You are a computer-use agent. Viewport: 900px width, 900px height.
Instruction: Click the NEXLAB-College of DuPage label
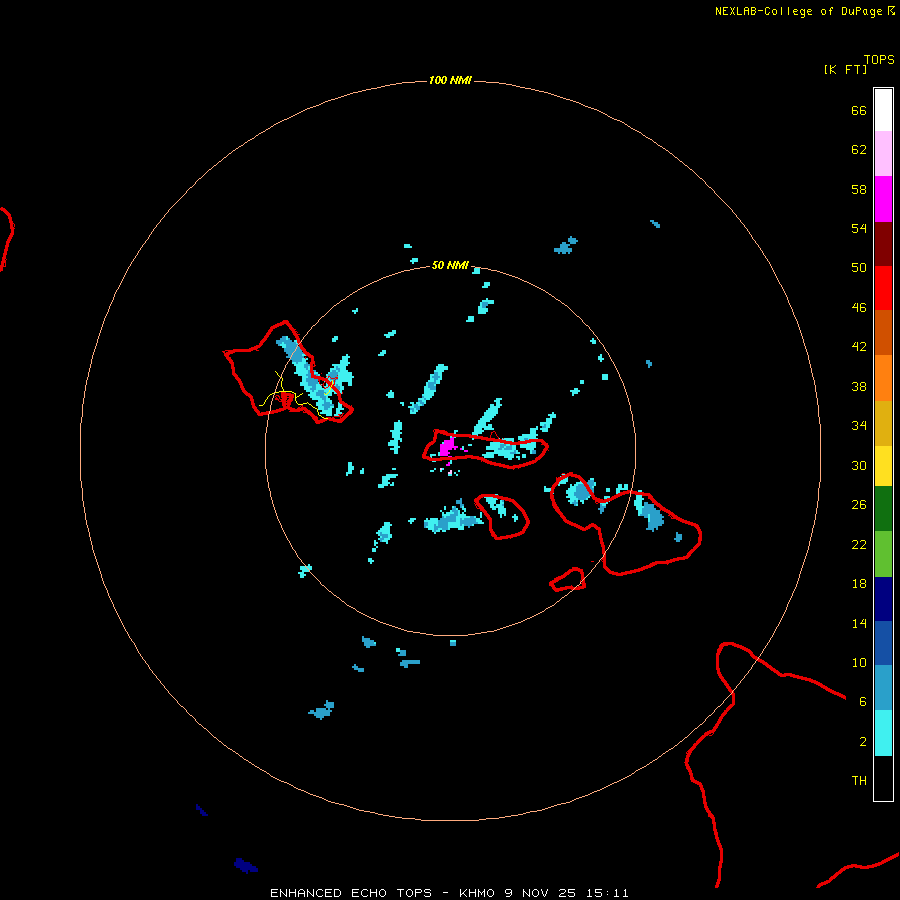point(798,11)
